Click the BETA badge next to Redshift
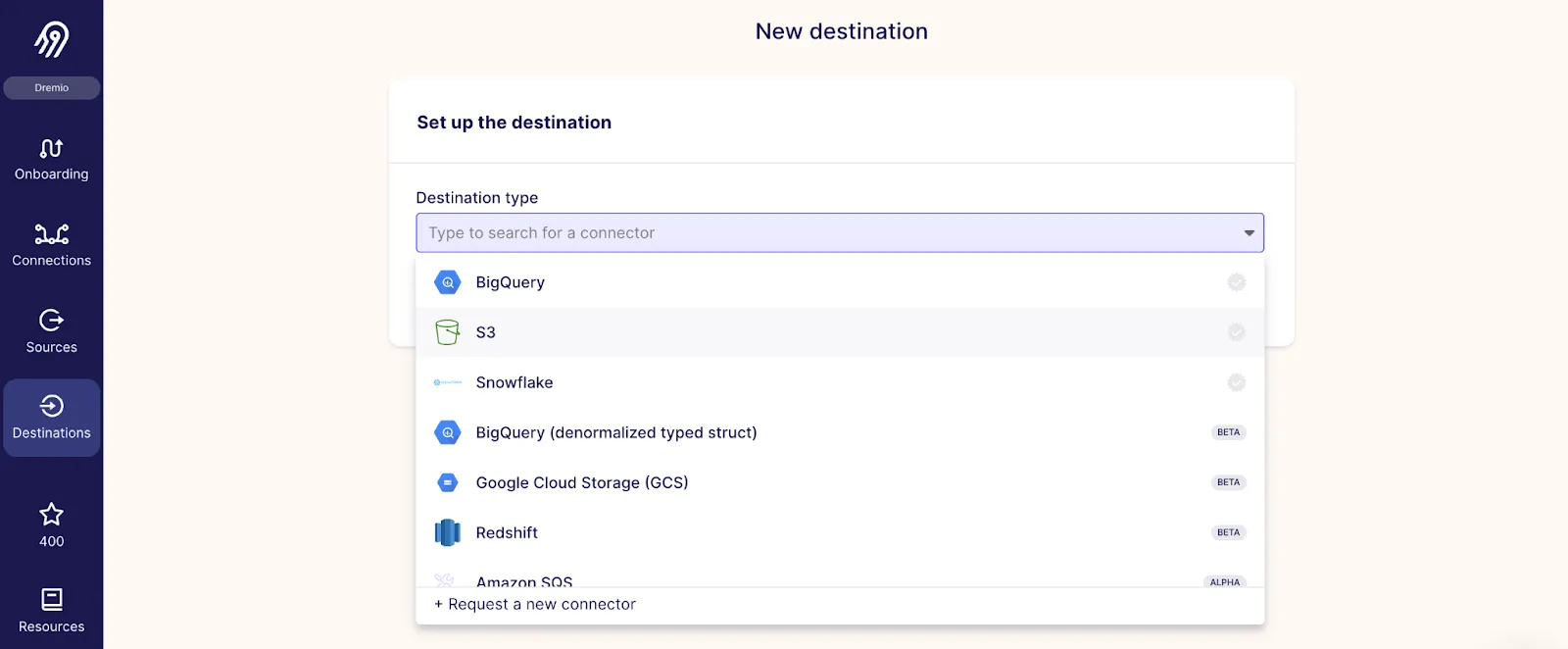Viewport: 1568px width, 649px height. point(1228,532)
